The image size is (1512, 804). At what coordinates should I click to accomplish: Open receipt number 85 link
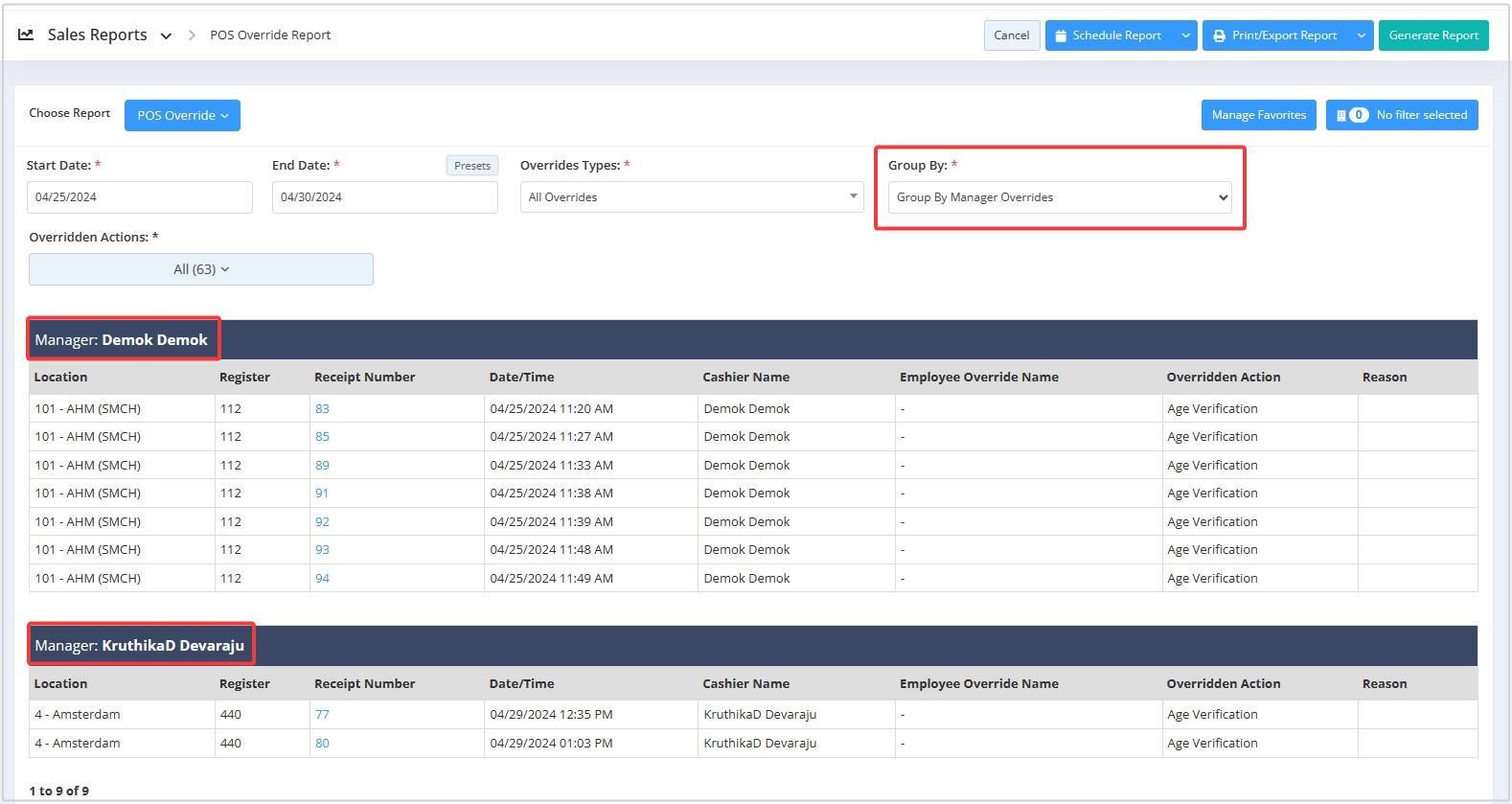(x=322, y=436)
